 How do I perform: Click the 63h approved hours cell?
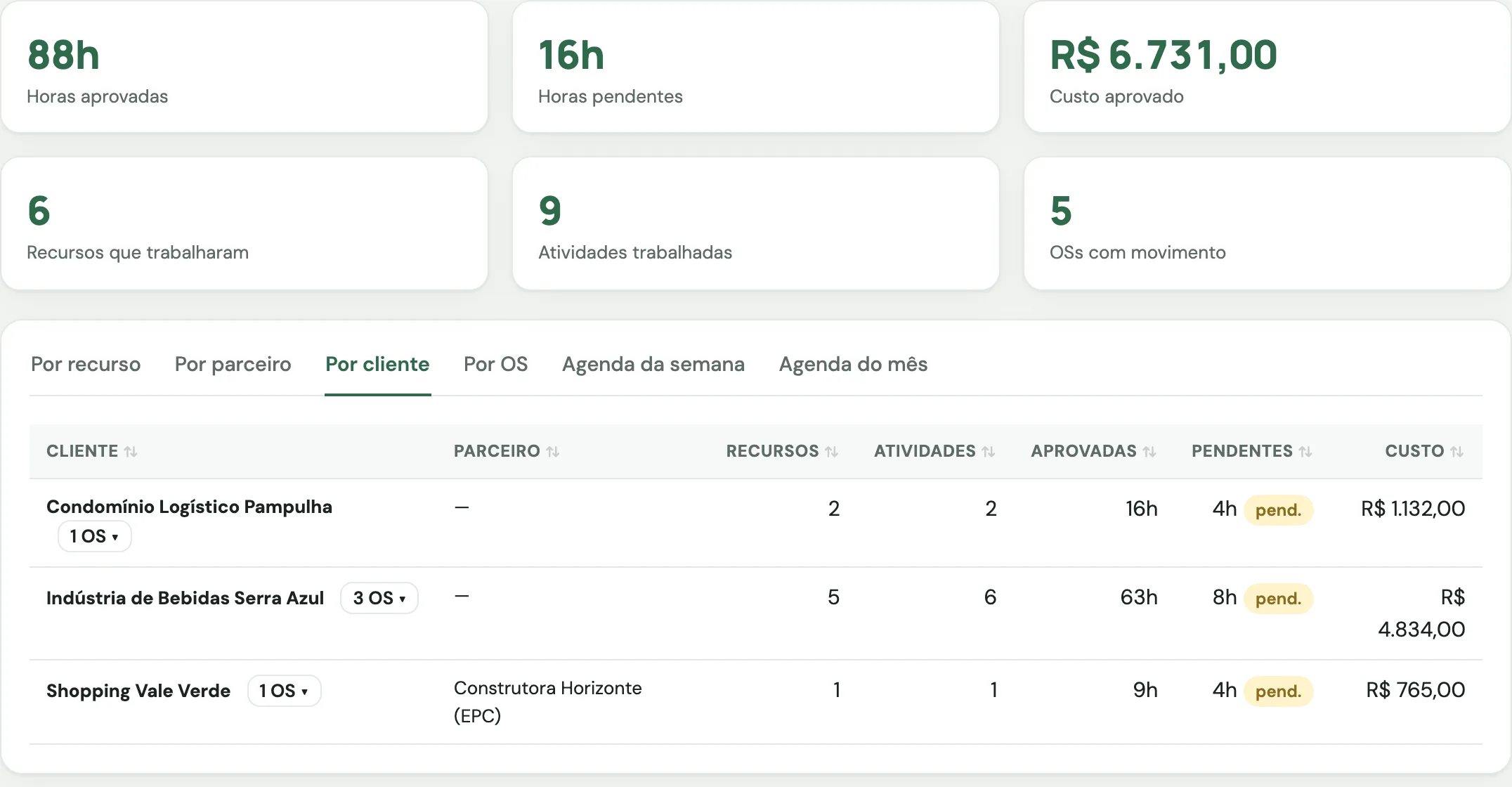point(1138,597)
